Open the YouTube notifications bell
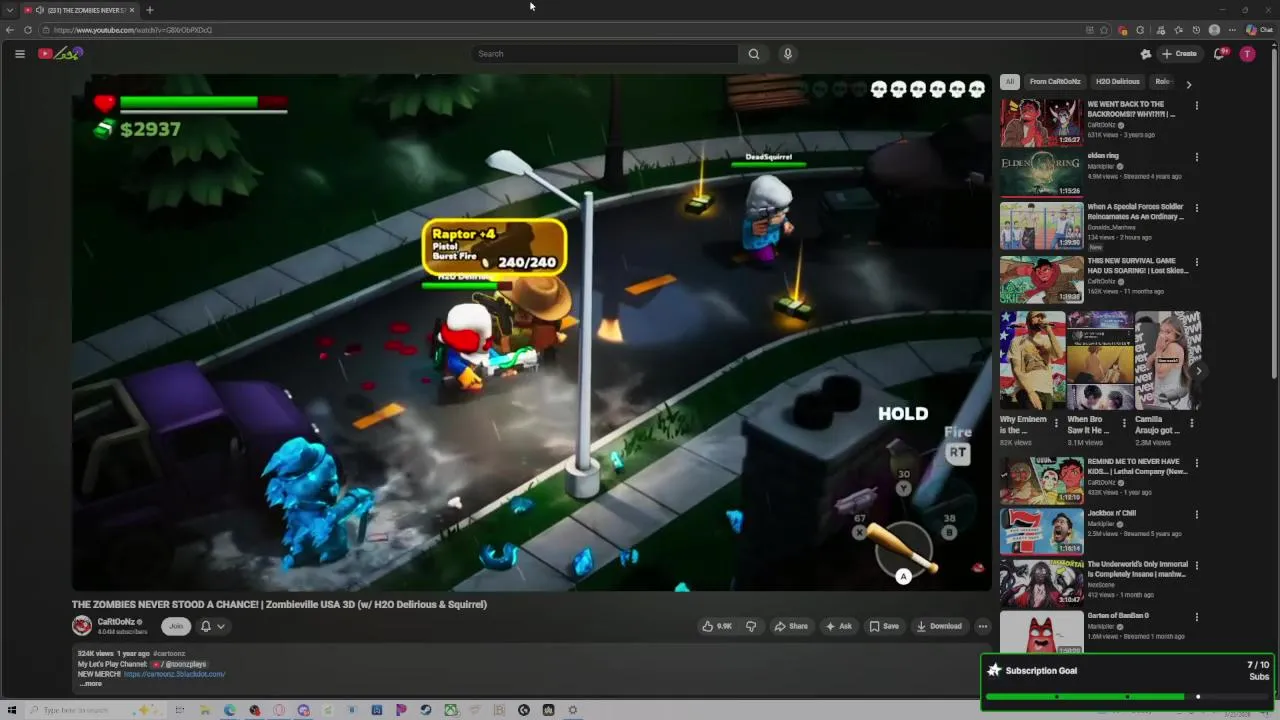The image size is (1280, 720). [1219, 54]
